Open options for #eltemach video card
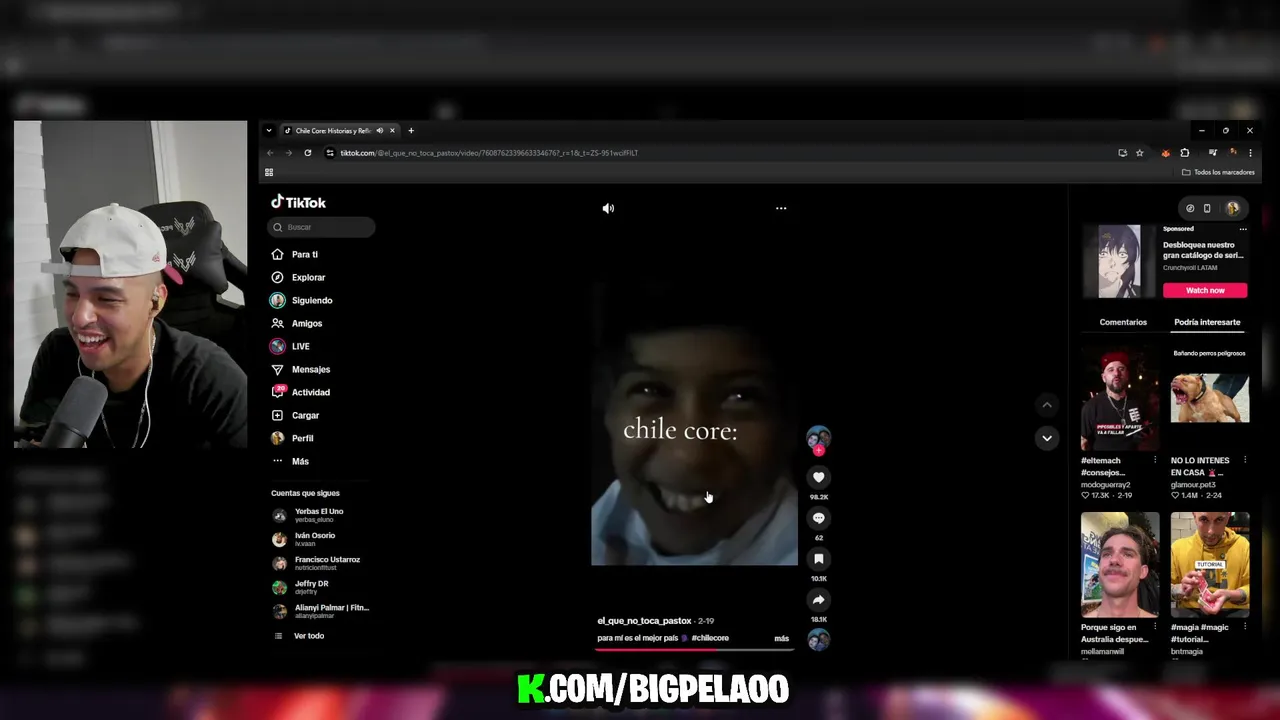 pyautogui.click(x=1155, y=460)
